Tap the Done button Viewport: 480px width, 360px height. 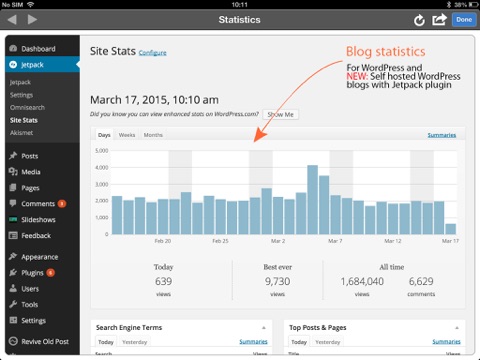tap(464, 20)
